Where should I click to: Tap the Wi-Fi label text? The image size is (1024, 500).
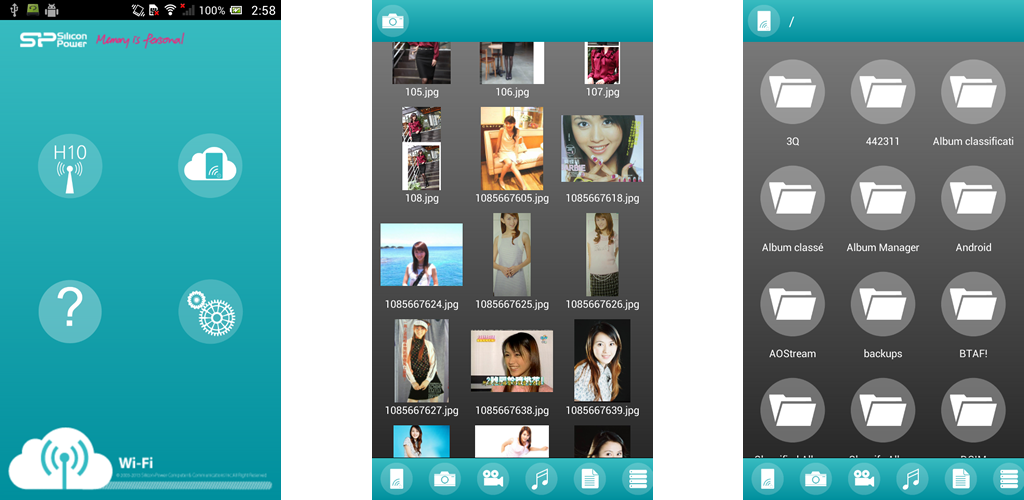point(136,463)
